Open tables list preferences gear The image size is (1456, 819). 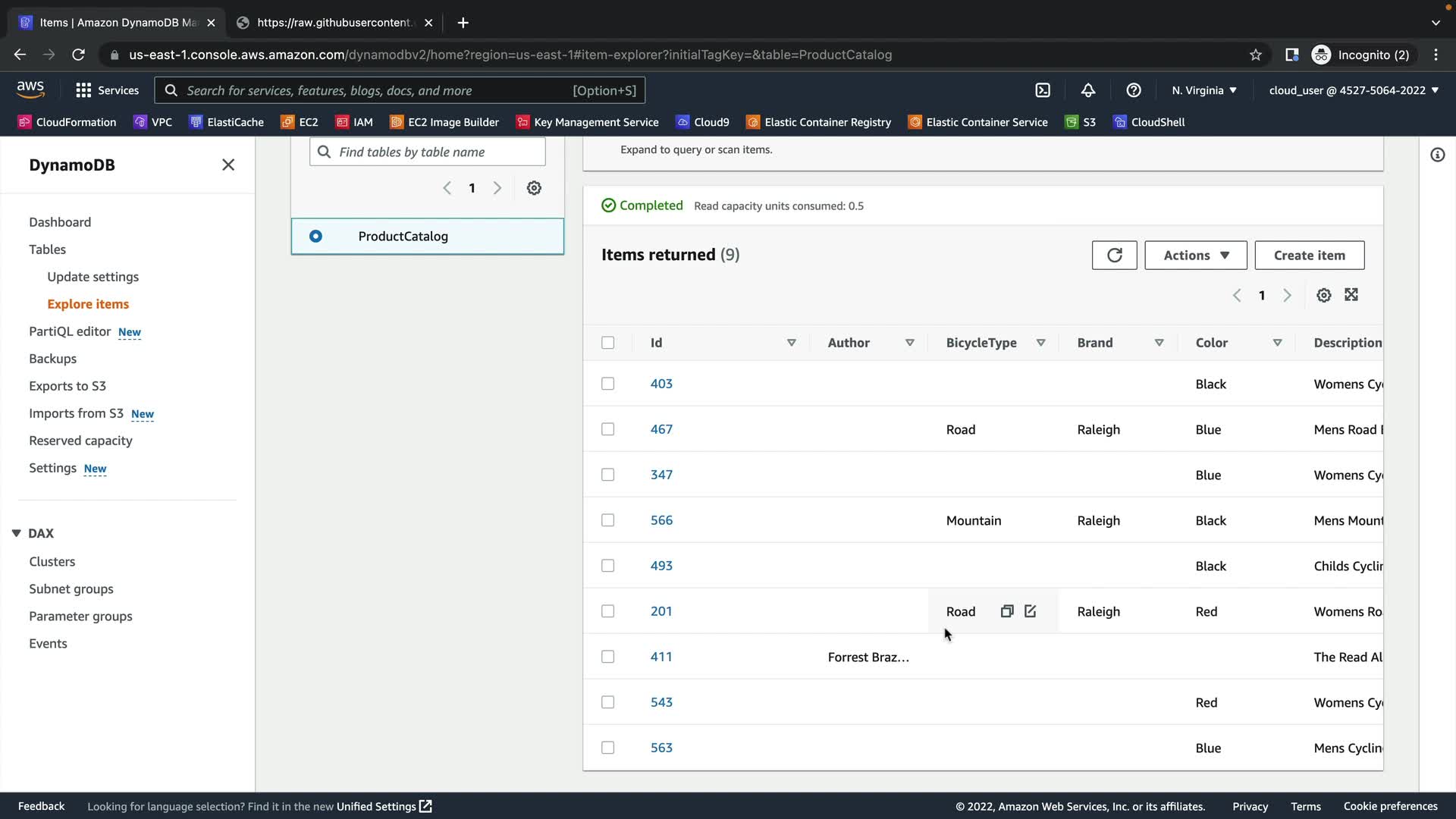tap(534, 188)
